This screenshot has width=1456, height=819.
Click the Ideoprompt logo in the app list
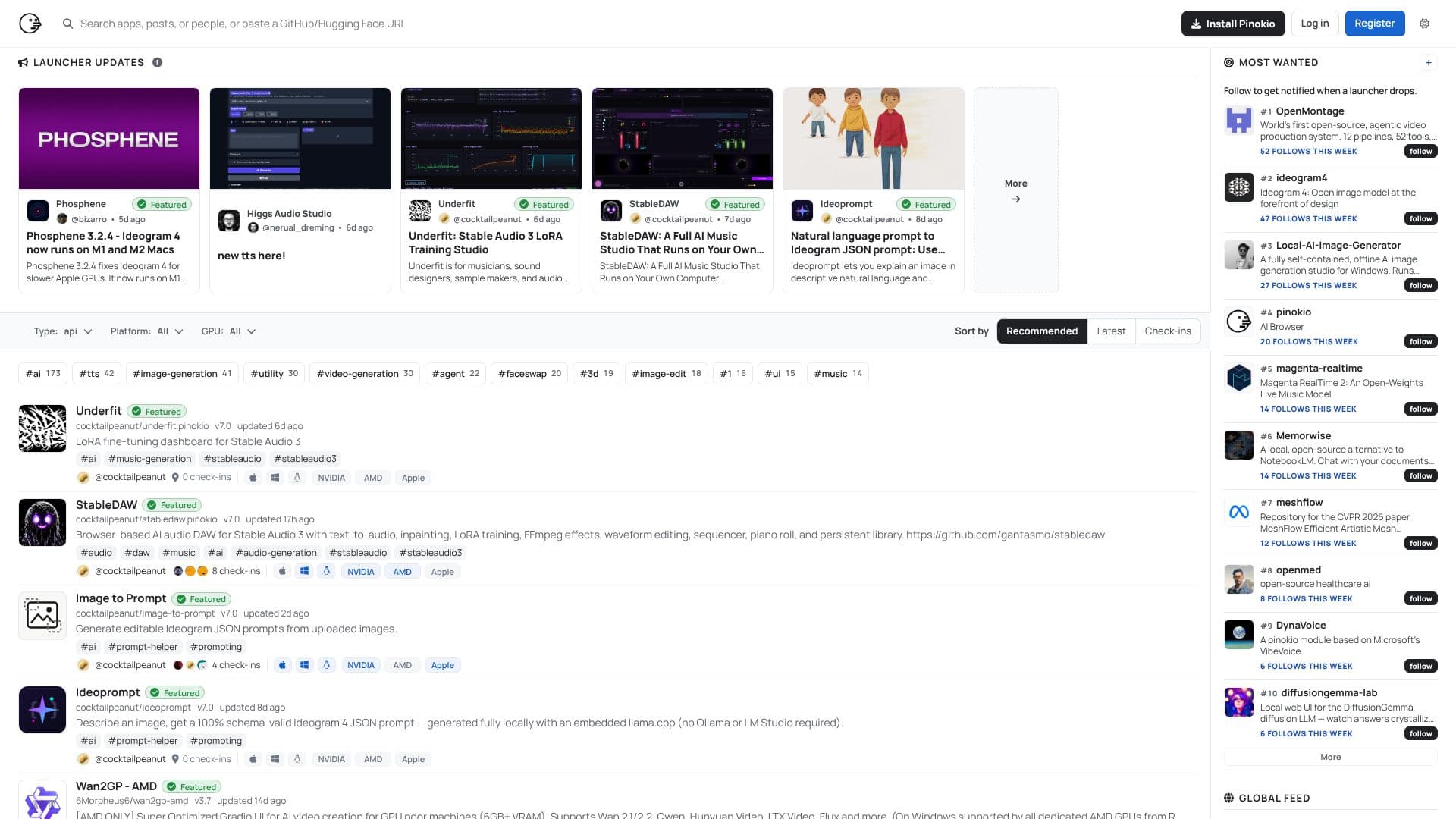pos(42,710)
